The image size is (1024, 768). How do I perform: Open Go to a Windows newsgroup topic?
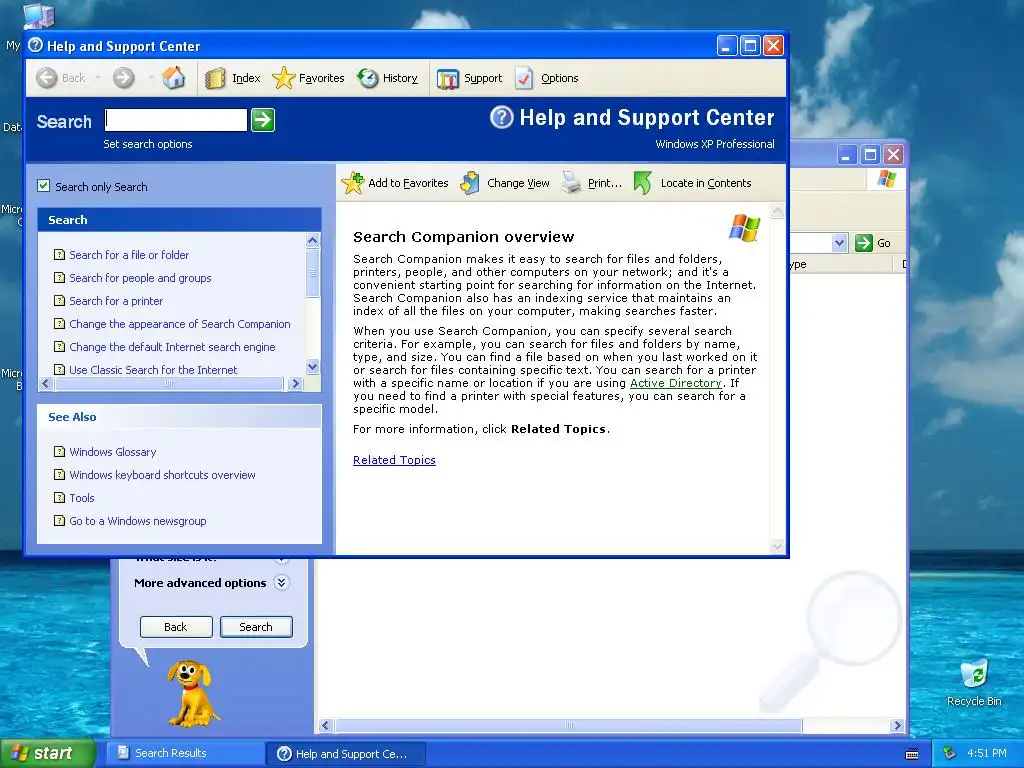pos(138,520)
